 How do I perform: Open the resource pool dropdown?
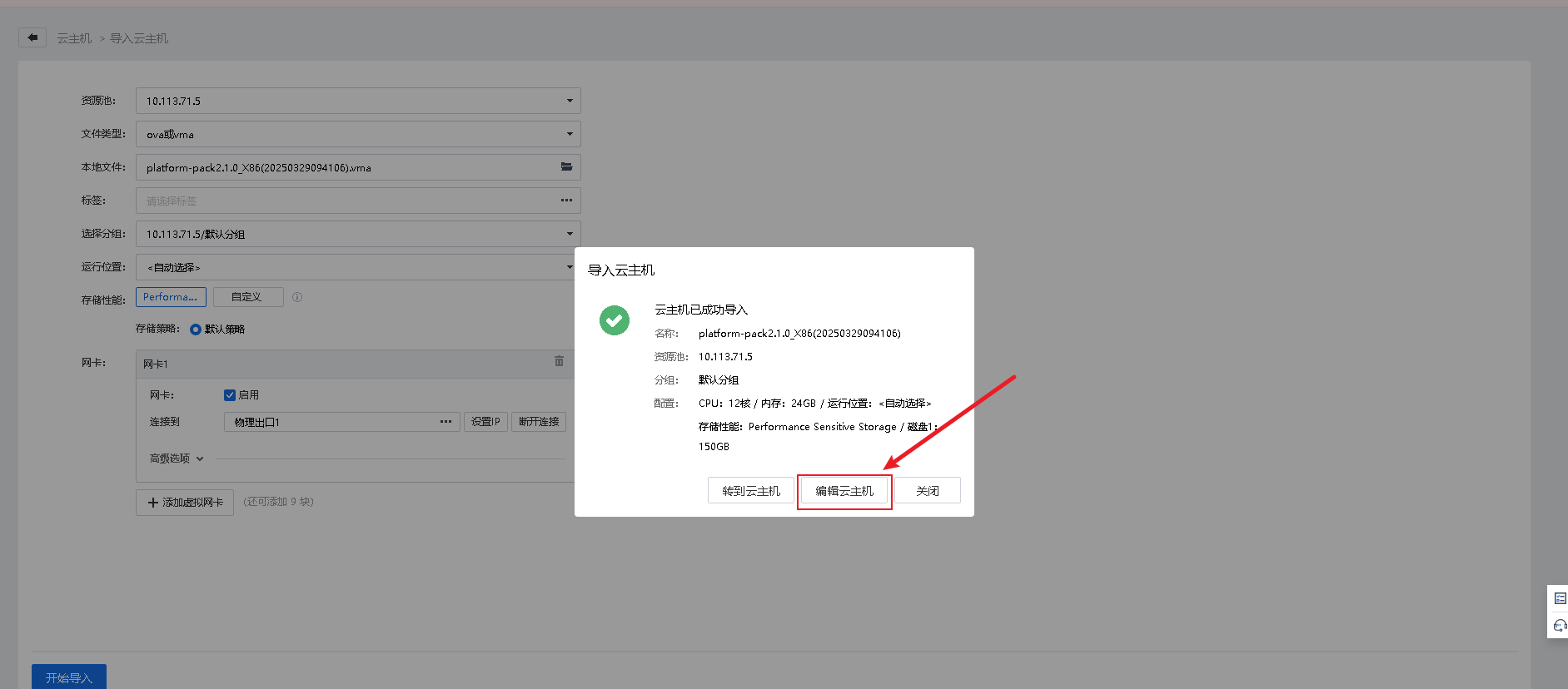358,101
